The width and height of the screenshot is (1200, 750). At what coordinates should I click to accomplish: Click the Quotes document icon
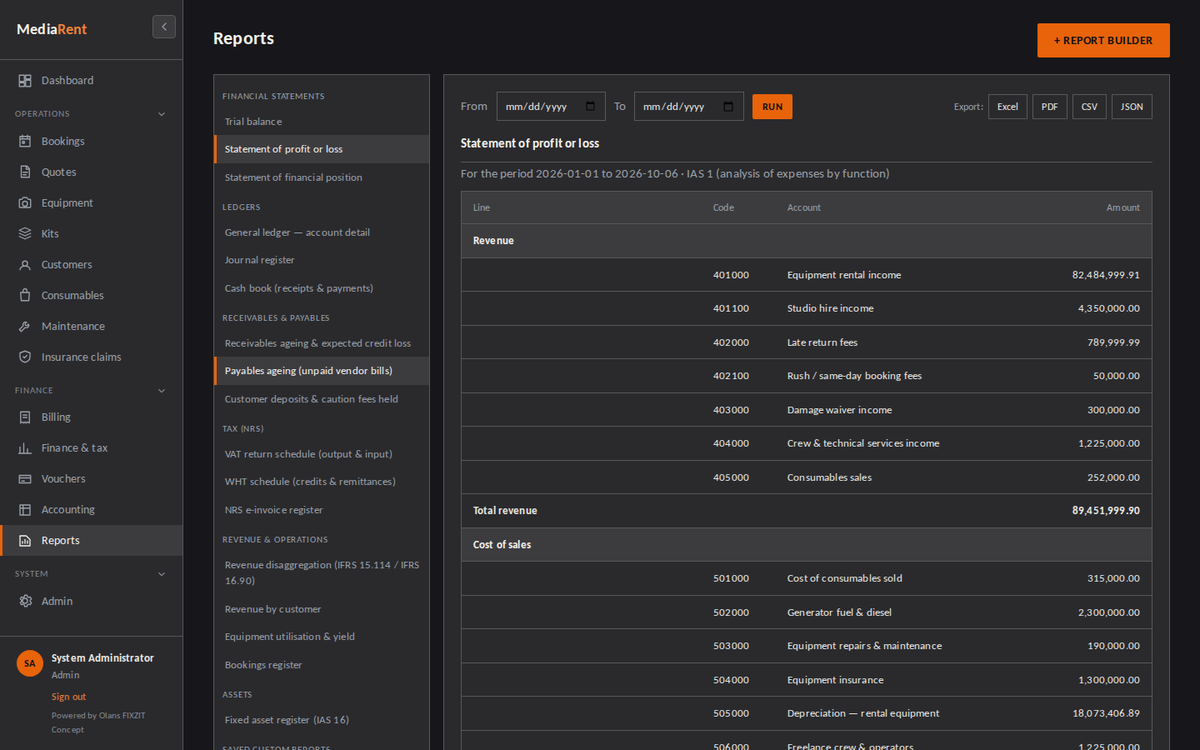tap(25, 172)
